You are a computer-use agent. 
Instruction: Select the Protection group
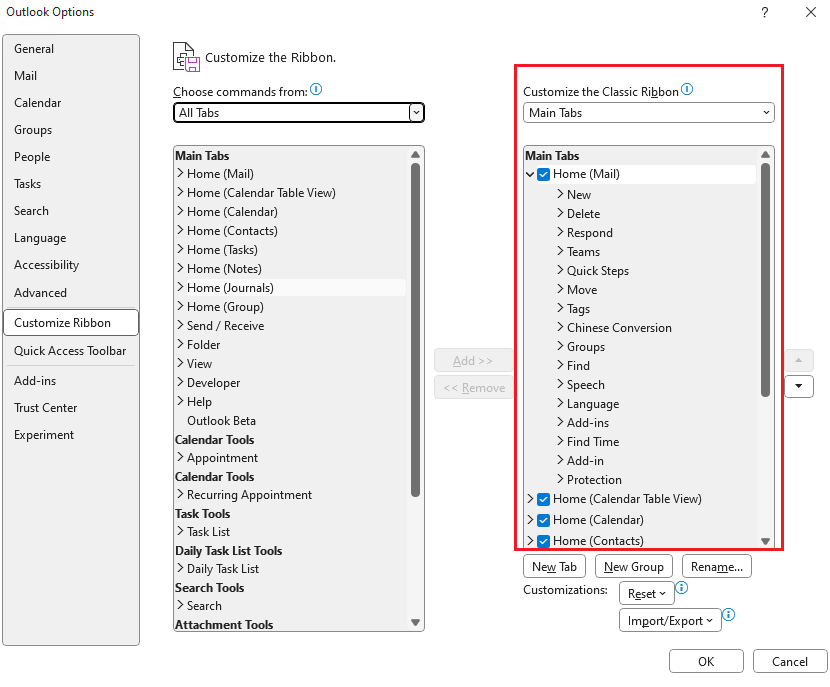pos(594,480)
